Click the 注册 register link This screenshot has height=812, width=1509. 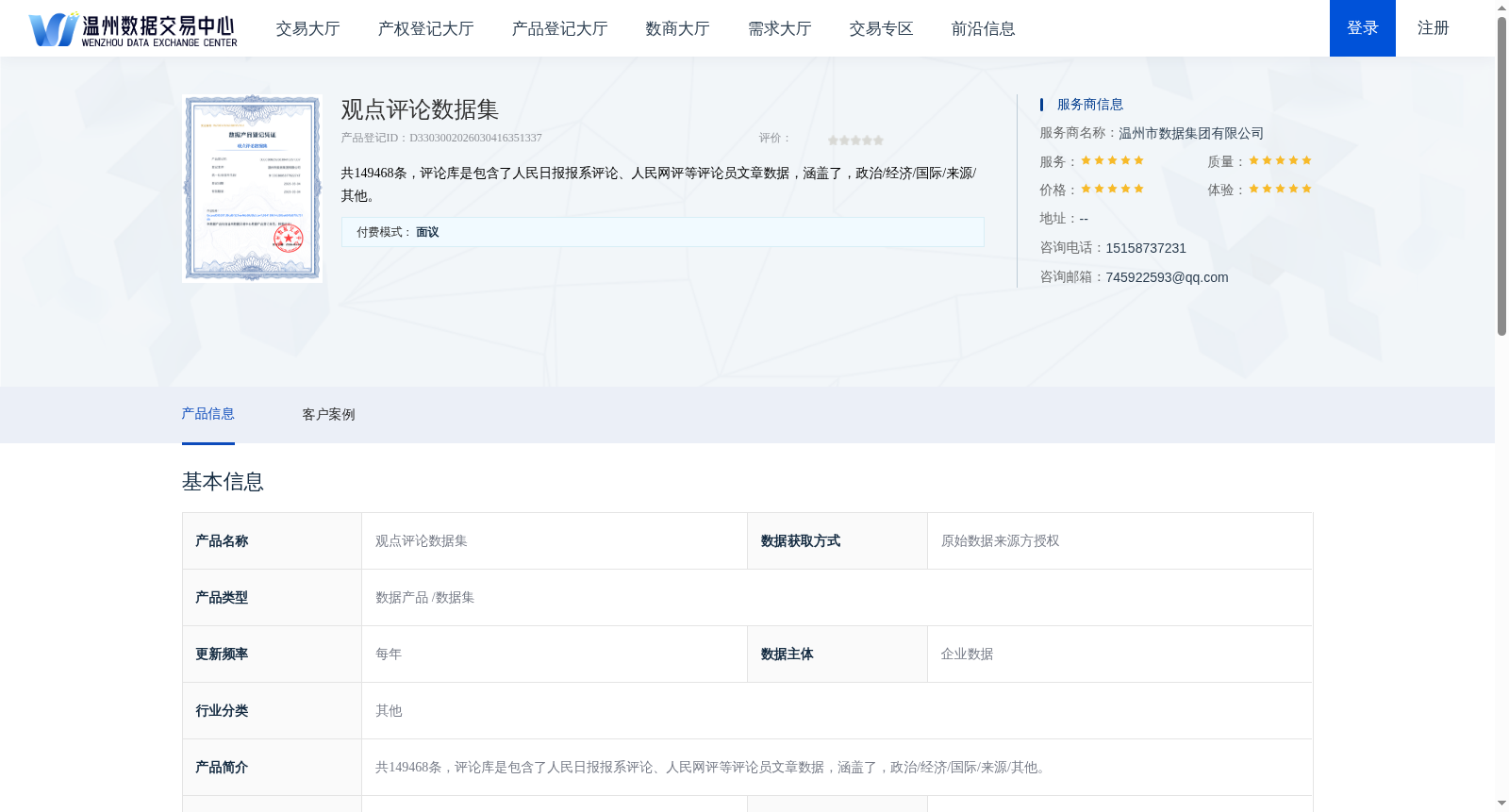(1433, 28)
